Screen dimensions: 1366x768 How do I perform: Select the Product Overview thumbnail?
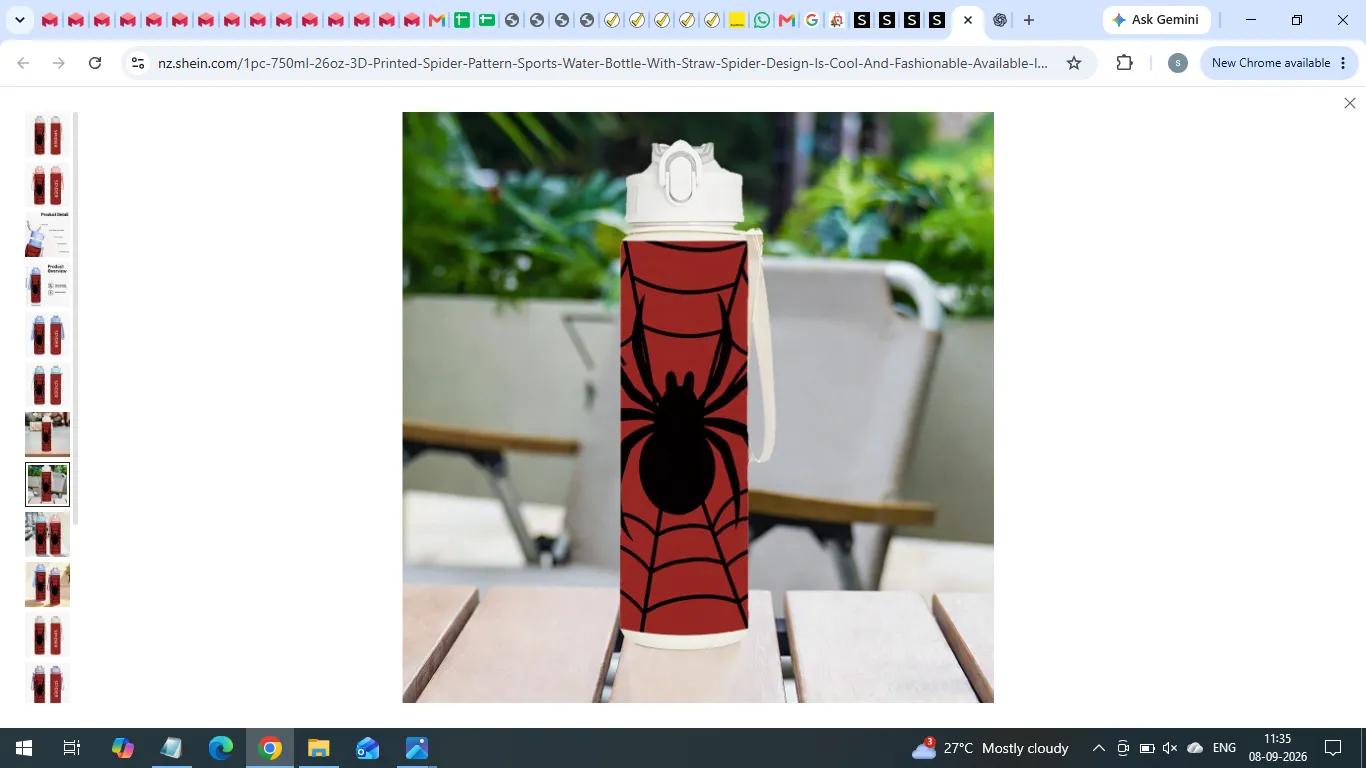click(x=47, y=284)
